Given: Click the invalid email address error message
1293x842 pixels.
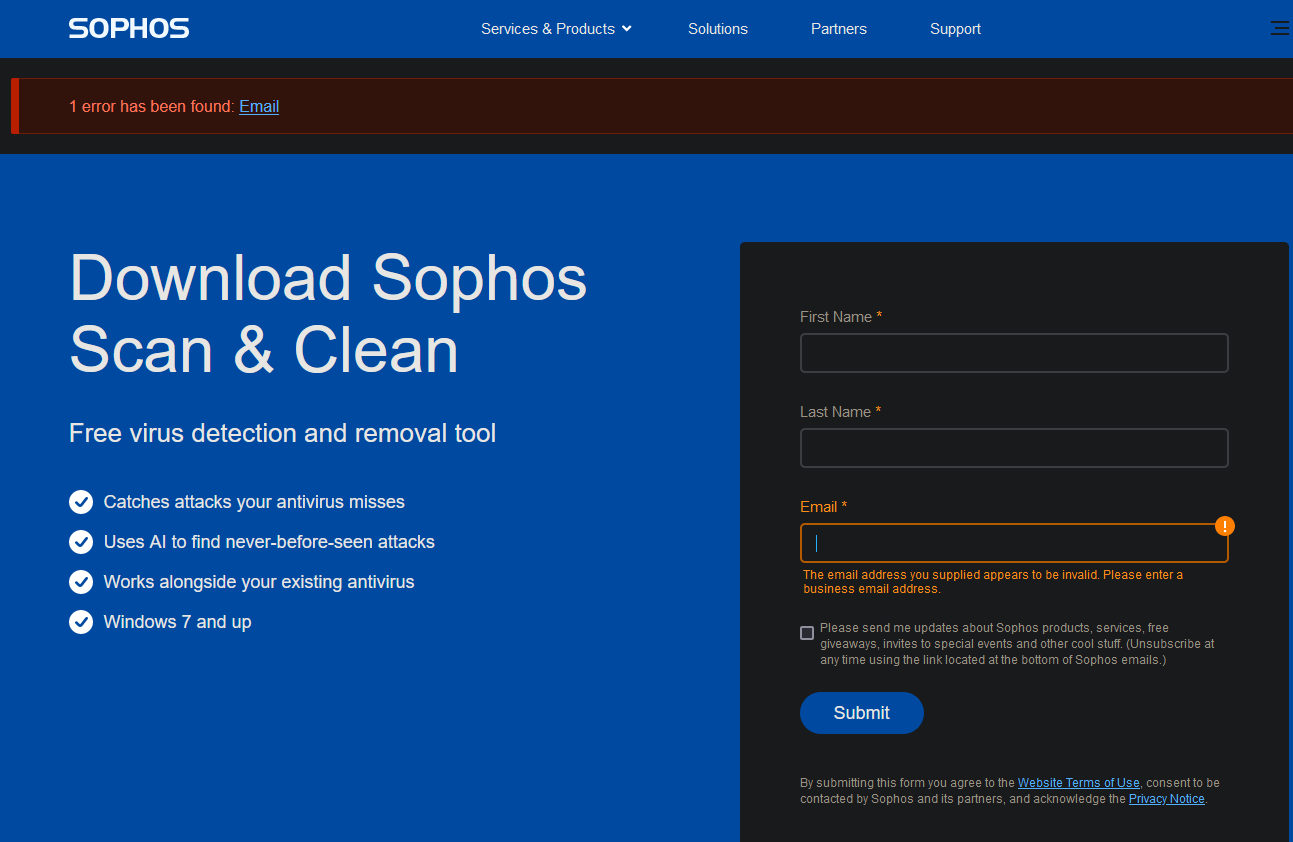Looking at the screenshot, I should (993, 582).
